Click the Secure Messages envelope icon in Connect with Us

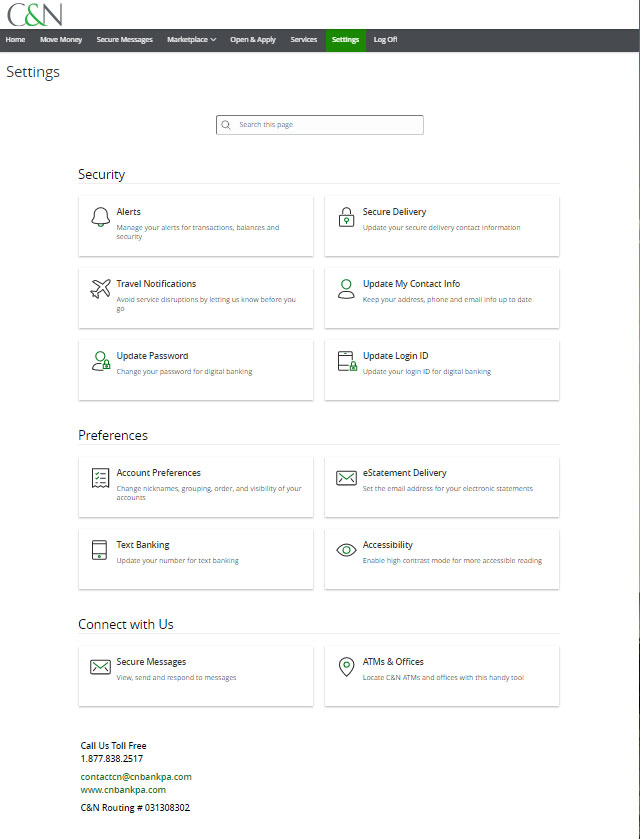pyautogui.click(x=100, y=667)
